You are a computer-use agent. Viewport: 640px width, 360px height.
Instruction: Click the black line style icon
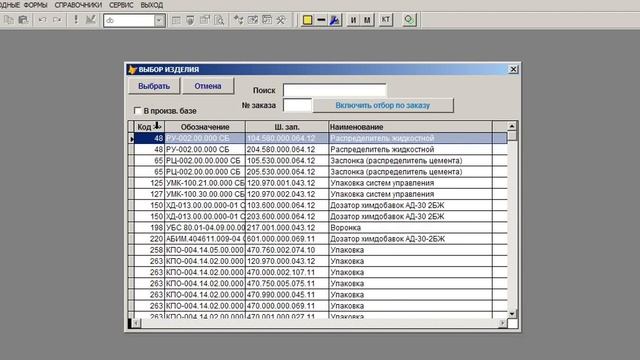321,20
